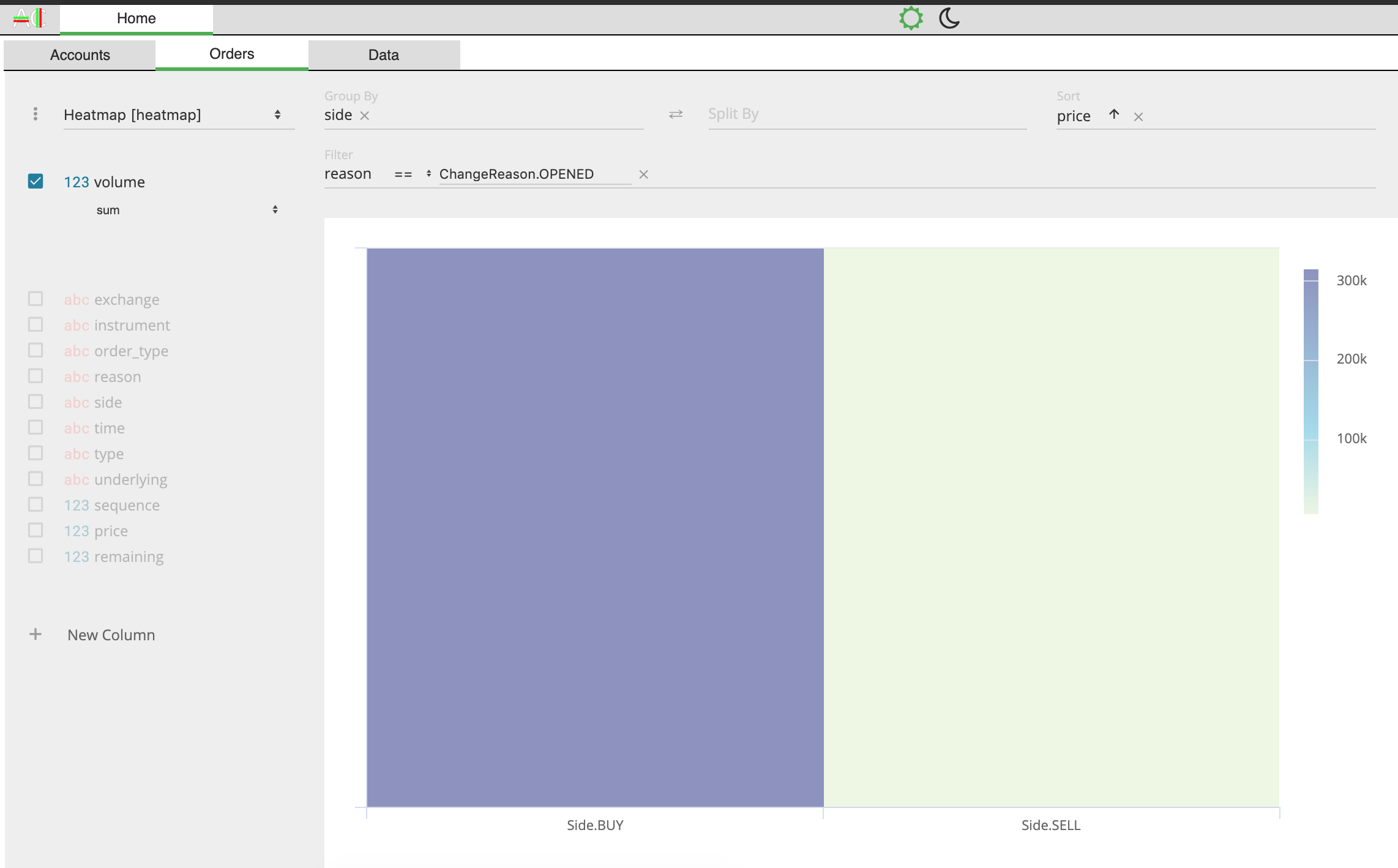Enable the price column checkbox
The image size is (1398, 868).
tap(35, 530)
